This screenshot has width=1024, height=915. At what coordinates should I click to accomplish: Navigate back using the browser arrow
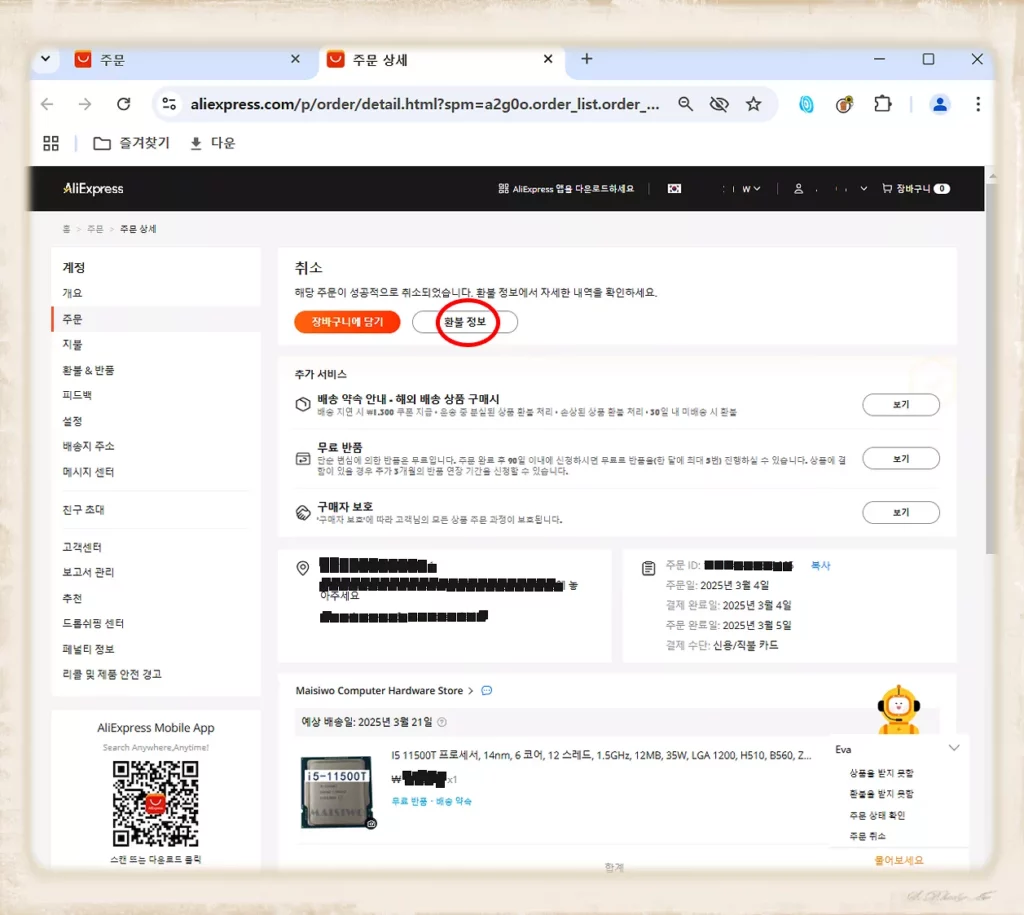pos(47,103)
